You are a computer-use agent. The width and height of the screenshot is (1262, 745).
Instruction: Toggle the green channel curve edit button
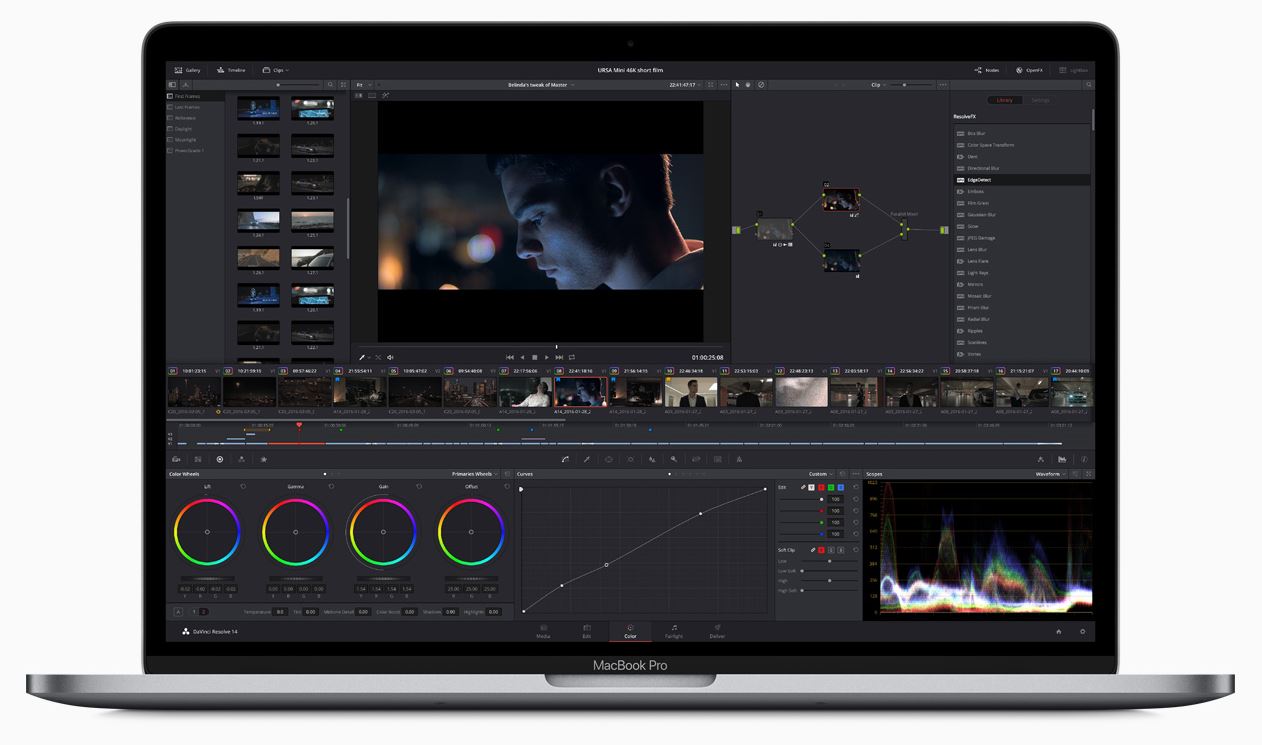pyautogui.click(x=831, y=487)
